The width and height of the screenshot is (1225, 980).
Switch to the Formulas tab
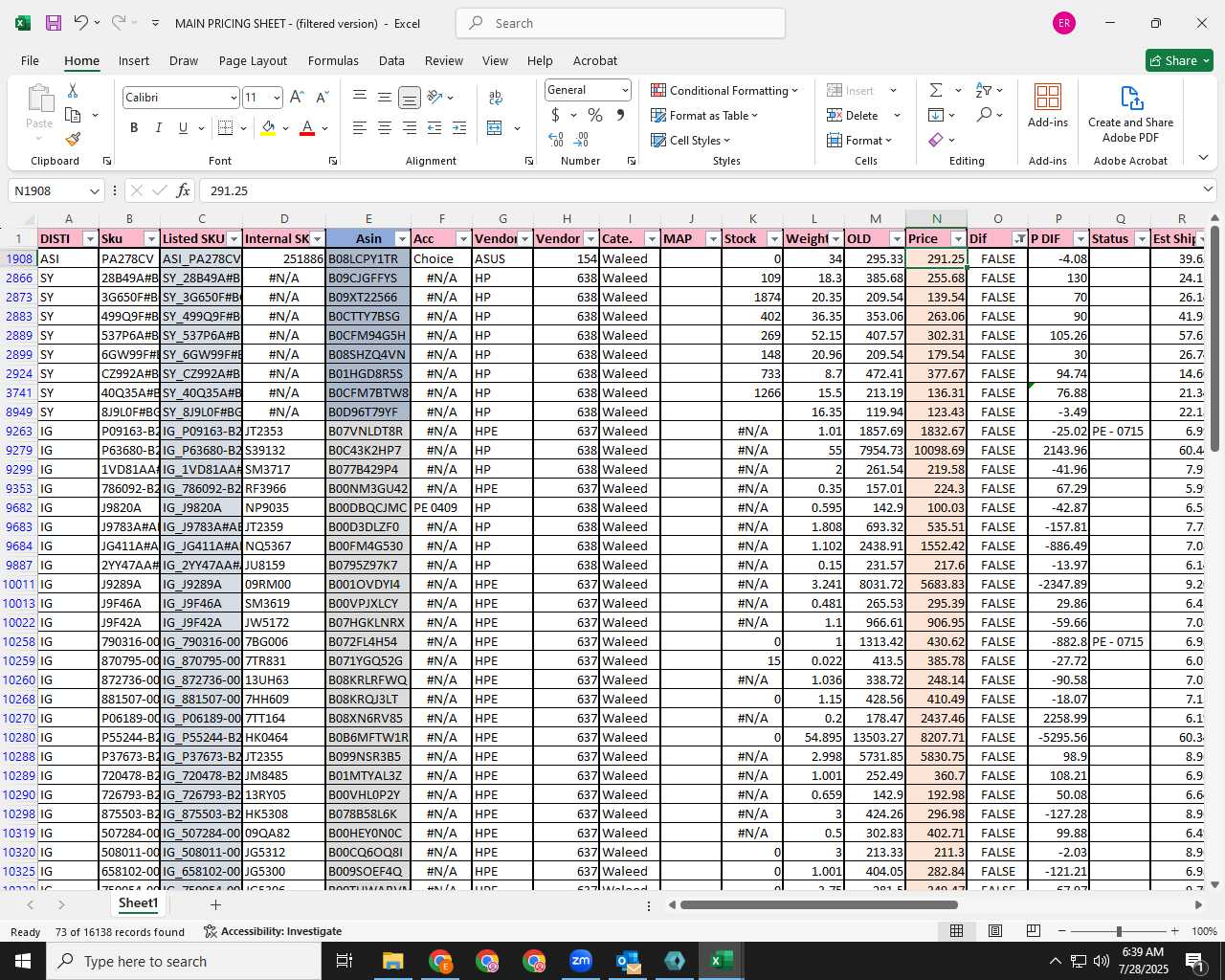click(x=333, y=60)
